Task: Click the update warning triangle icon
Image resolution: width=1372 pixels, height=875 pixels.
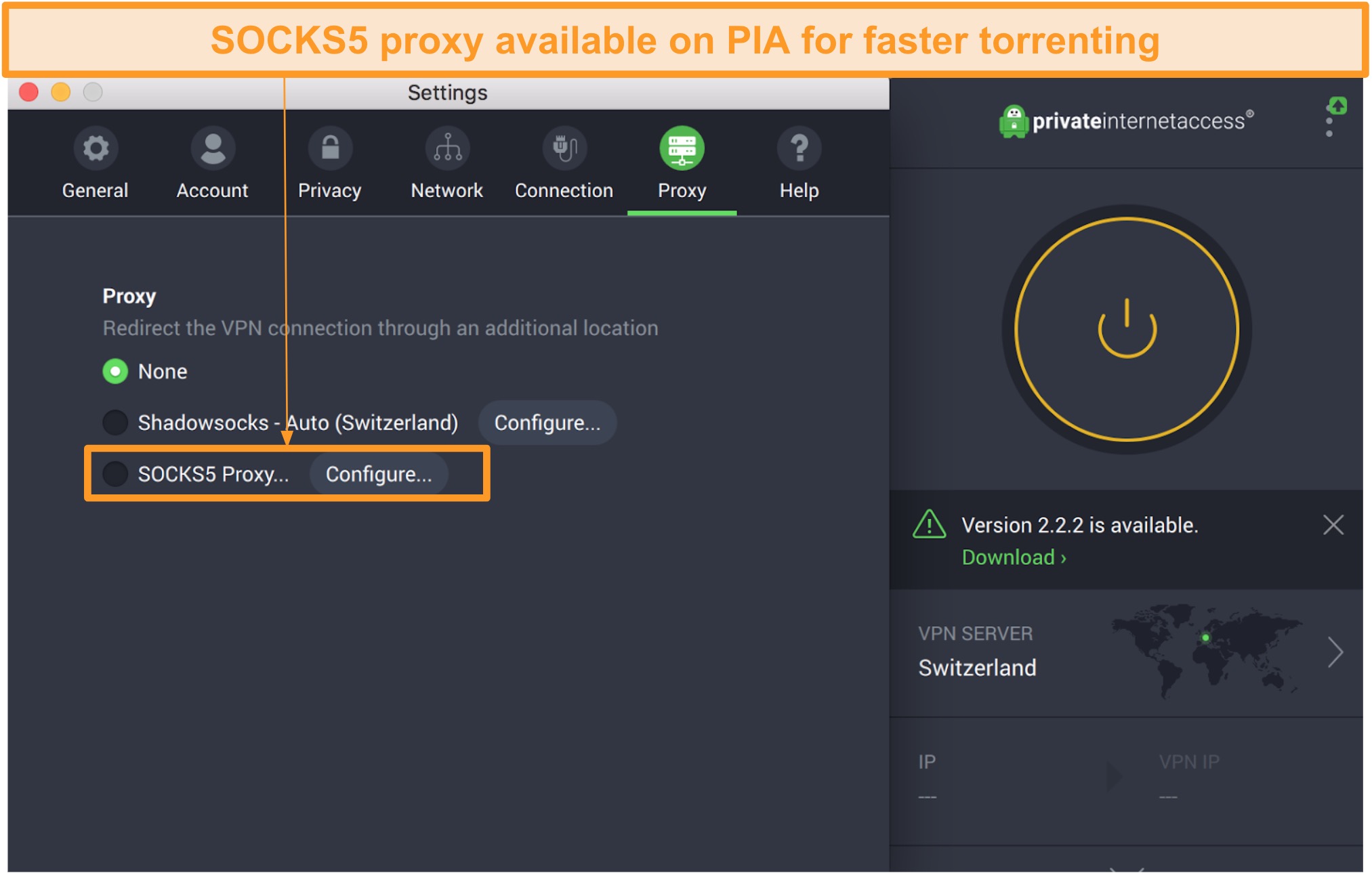Action: click(929, 525)
